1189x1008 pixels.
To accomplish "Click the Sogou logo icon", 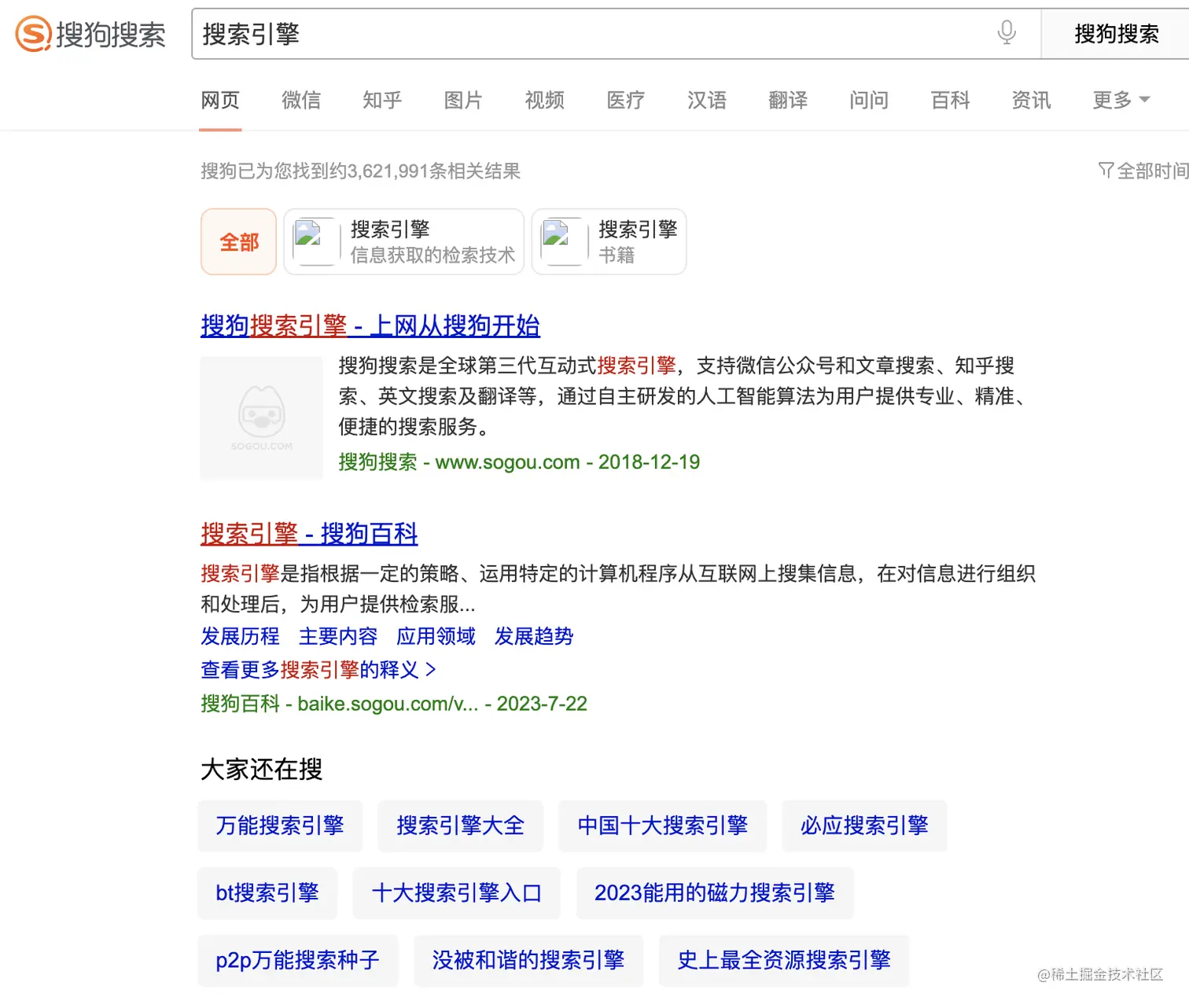I will 34,34.
